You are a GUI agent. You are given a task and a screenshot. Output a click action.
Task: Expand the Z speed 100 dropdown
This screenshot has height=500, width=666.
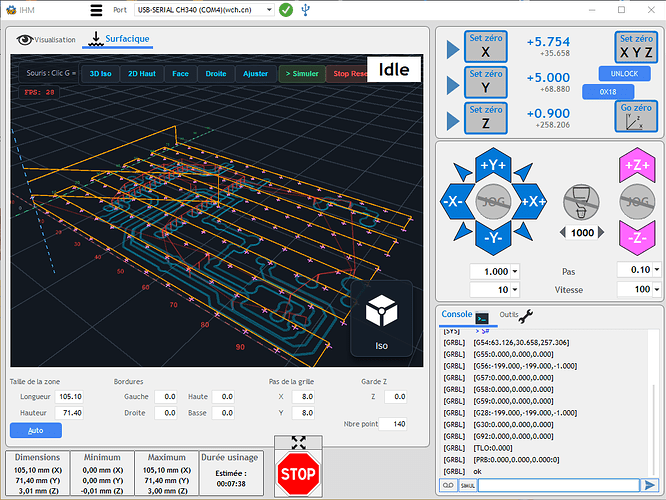tap(657, 289)
